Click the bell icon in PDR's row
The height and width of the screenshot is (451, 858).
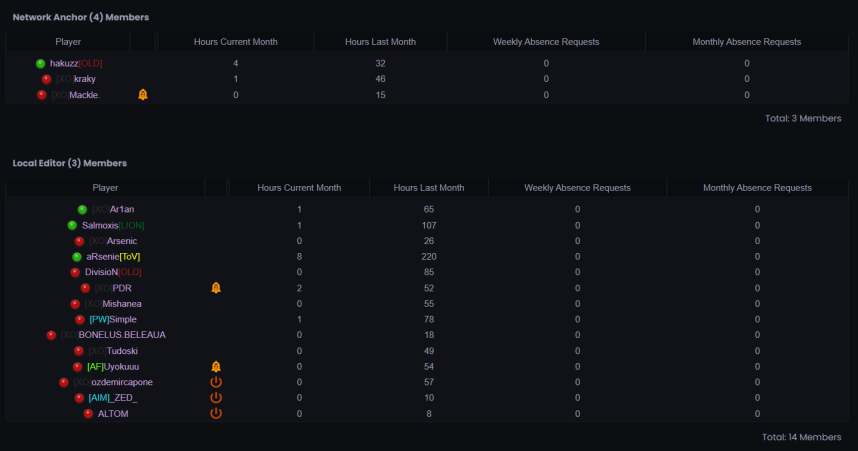click(216, 288)
